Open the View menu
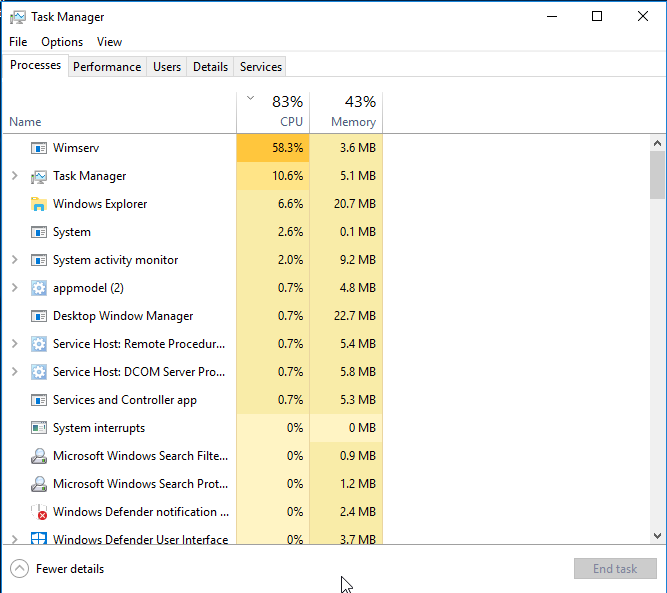Screen dimensions: 667x593 click(109, 42)
